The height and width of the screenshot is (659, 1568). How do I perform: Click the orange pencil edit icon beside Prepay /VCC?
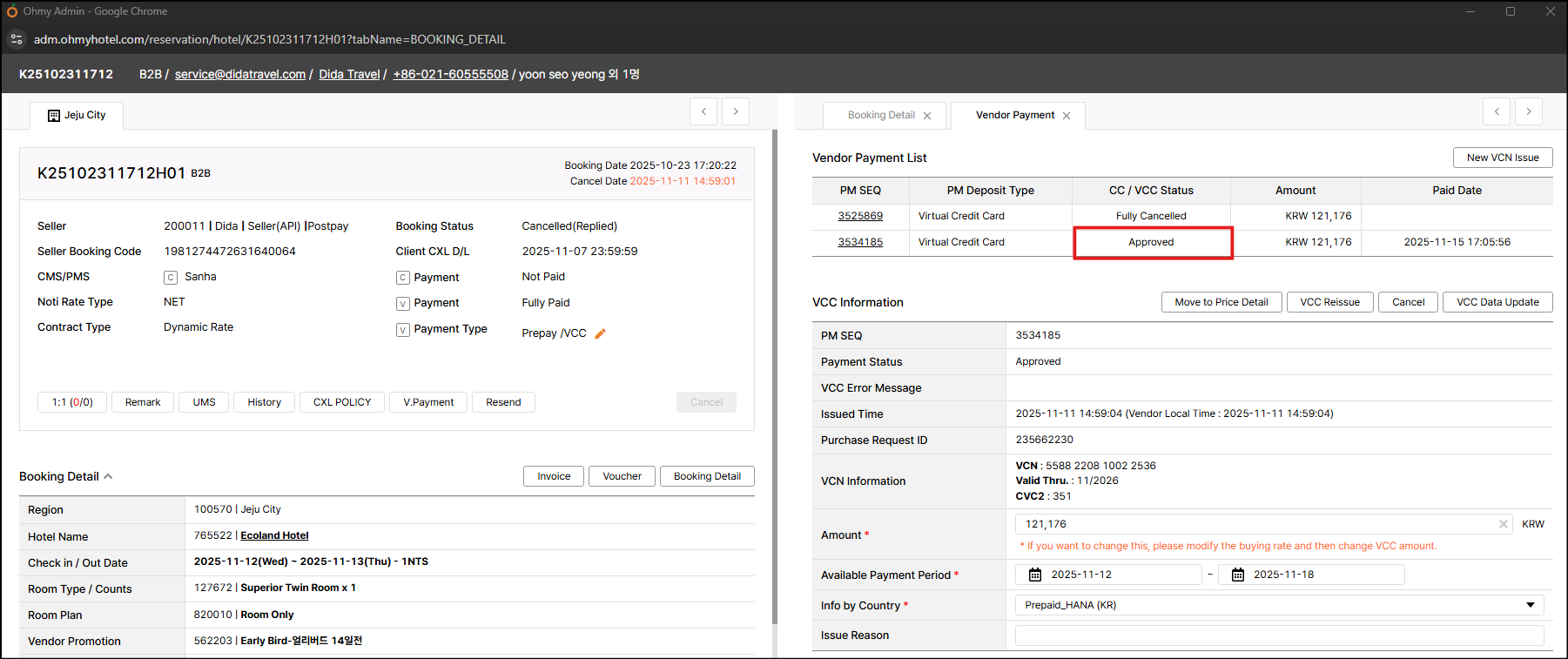[600, 333]
